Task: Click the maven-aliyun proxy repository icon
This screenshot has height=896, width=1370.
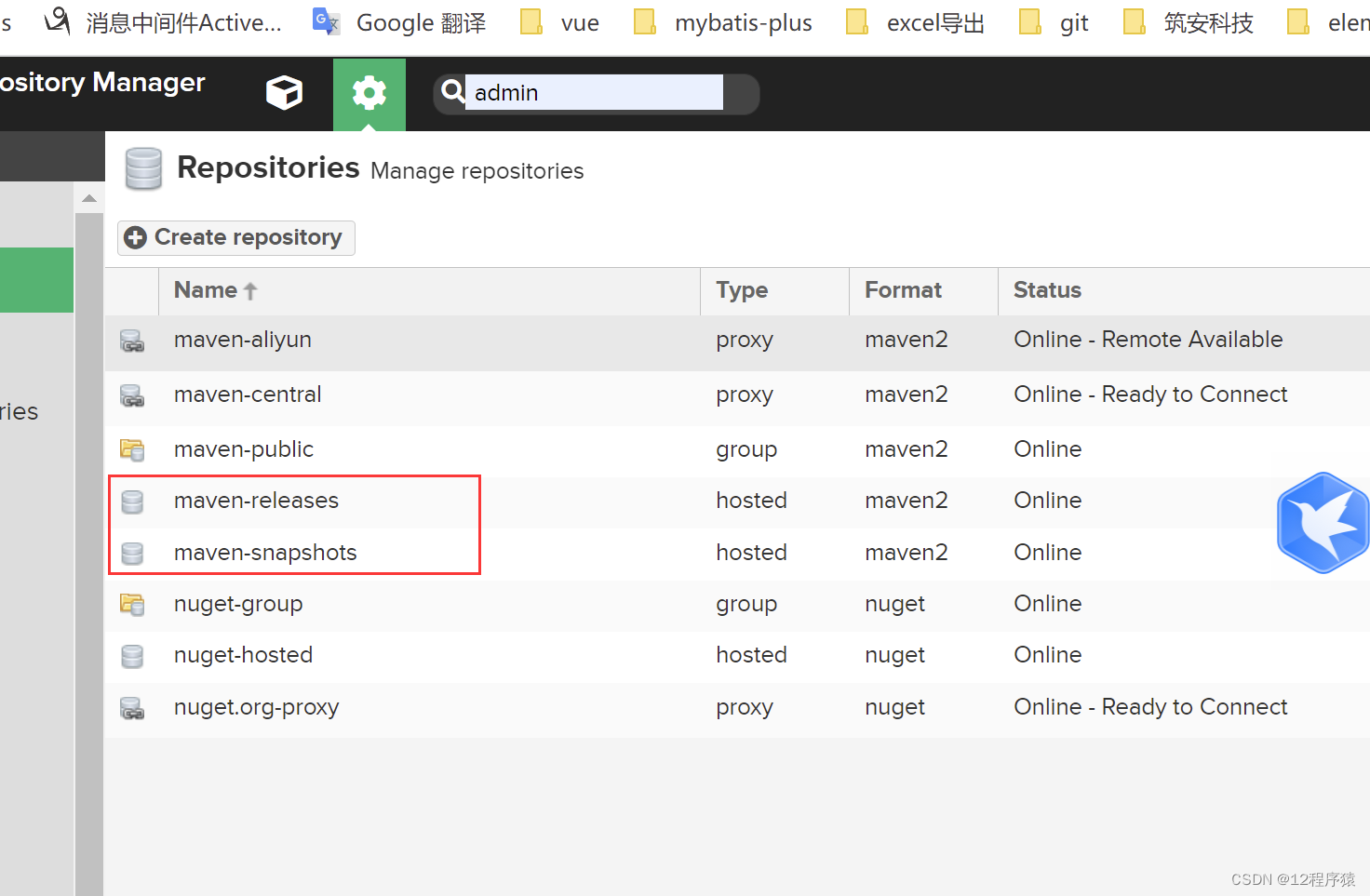Action: click(x=132, y=341)
